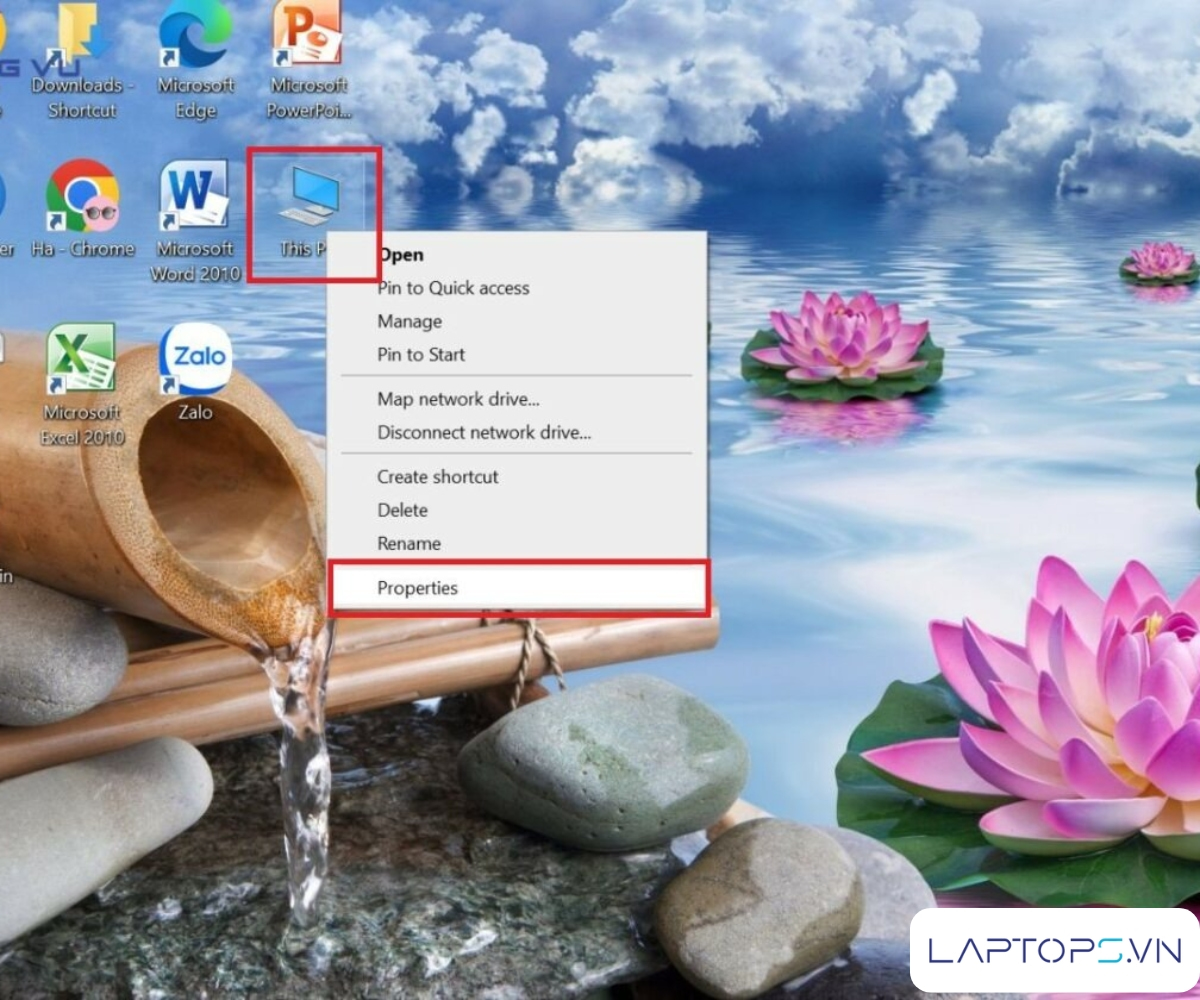This screenshot has height=1000, width=1200.
Task: Choose Pin to Start option
Action: click(420, 354)
